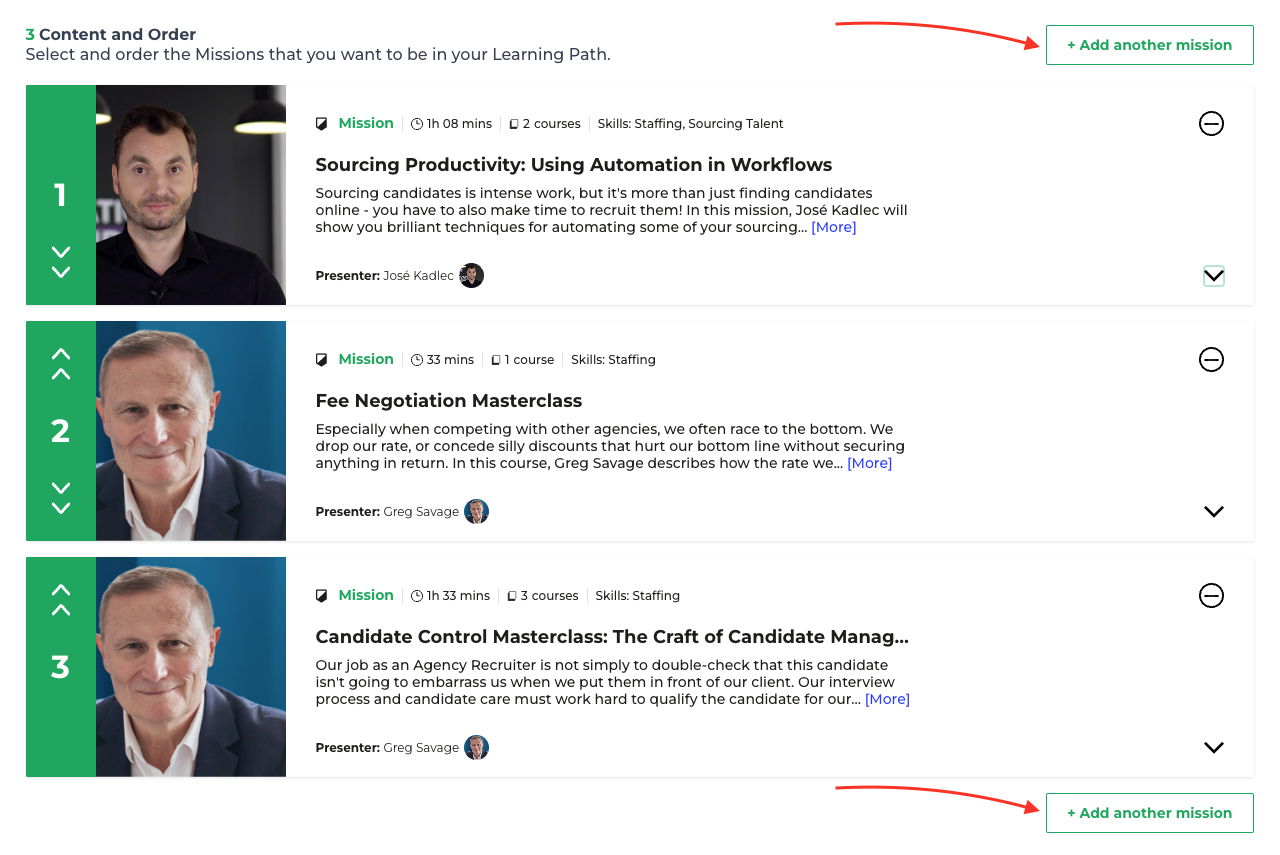Click Greg Savage avatar in Fee Negotiation card

coord(477,512)
